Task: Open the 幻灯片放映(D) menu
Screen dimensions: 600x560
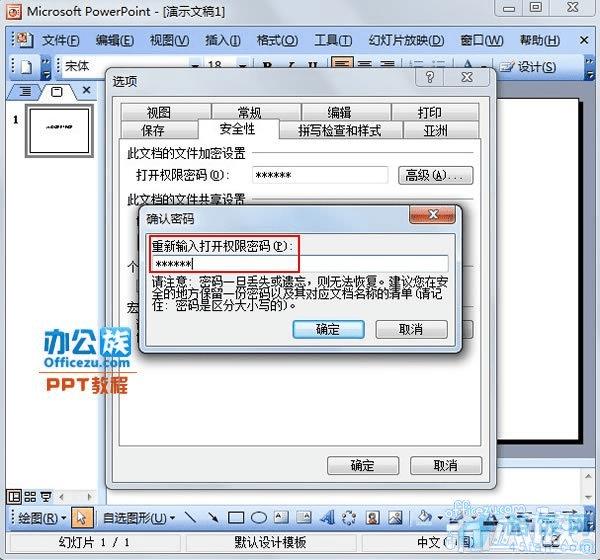Action: 406,40
